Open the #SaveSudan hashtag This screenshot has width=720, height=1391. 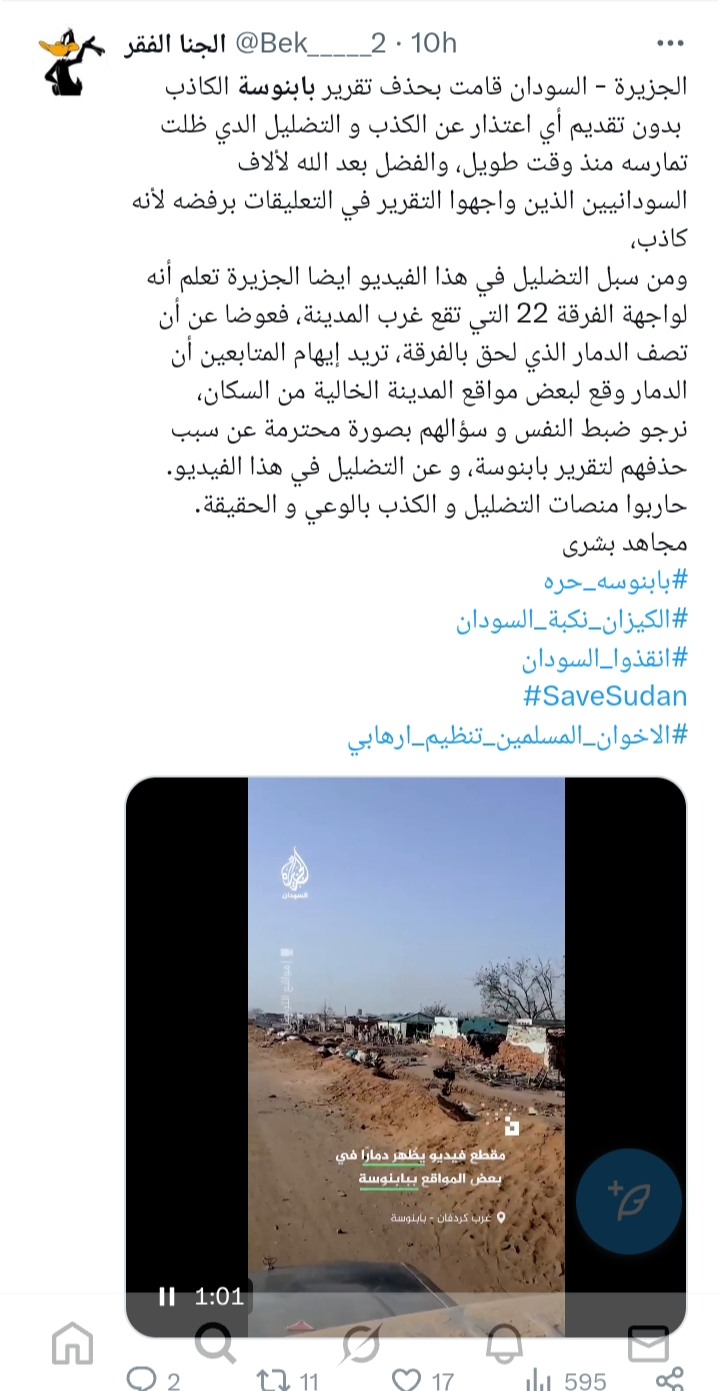click(606, 696)
